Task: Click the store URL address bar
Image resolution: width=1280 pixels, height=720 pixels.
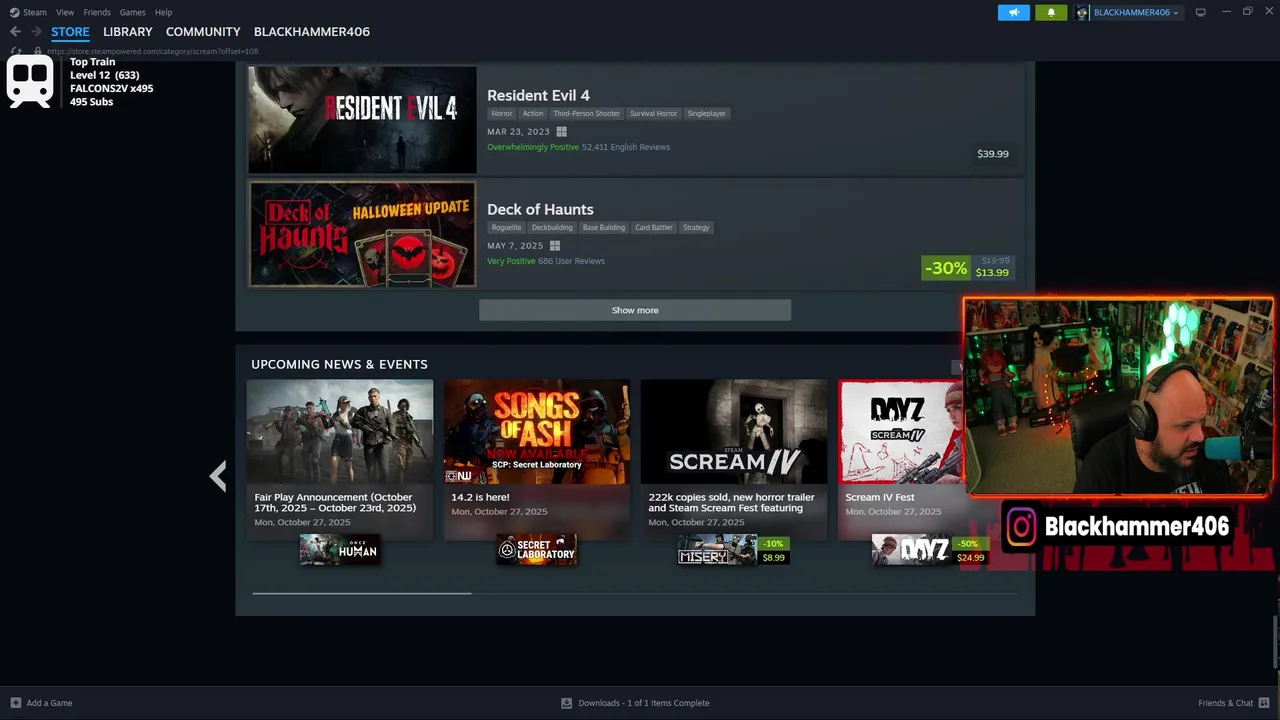Action: pyautogui.click(x=152, y=51)
